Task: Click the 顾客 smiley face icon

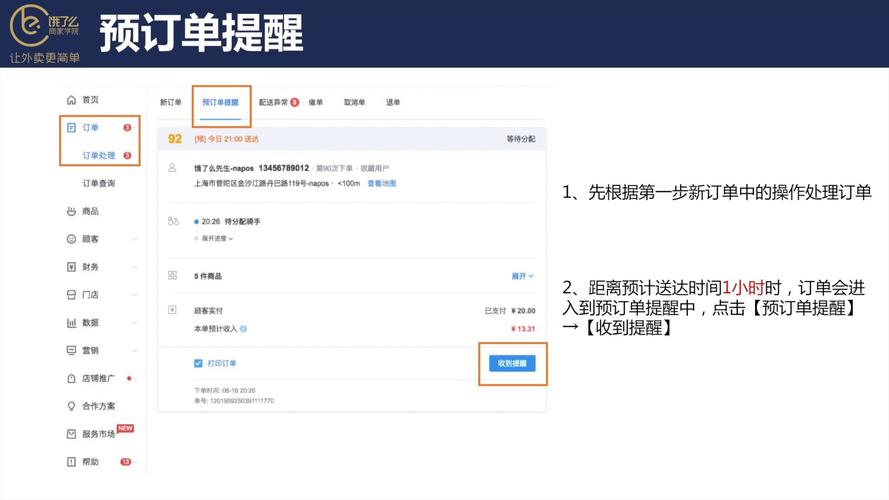Action: click(x=71, y=239)
